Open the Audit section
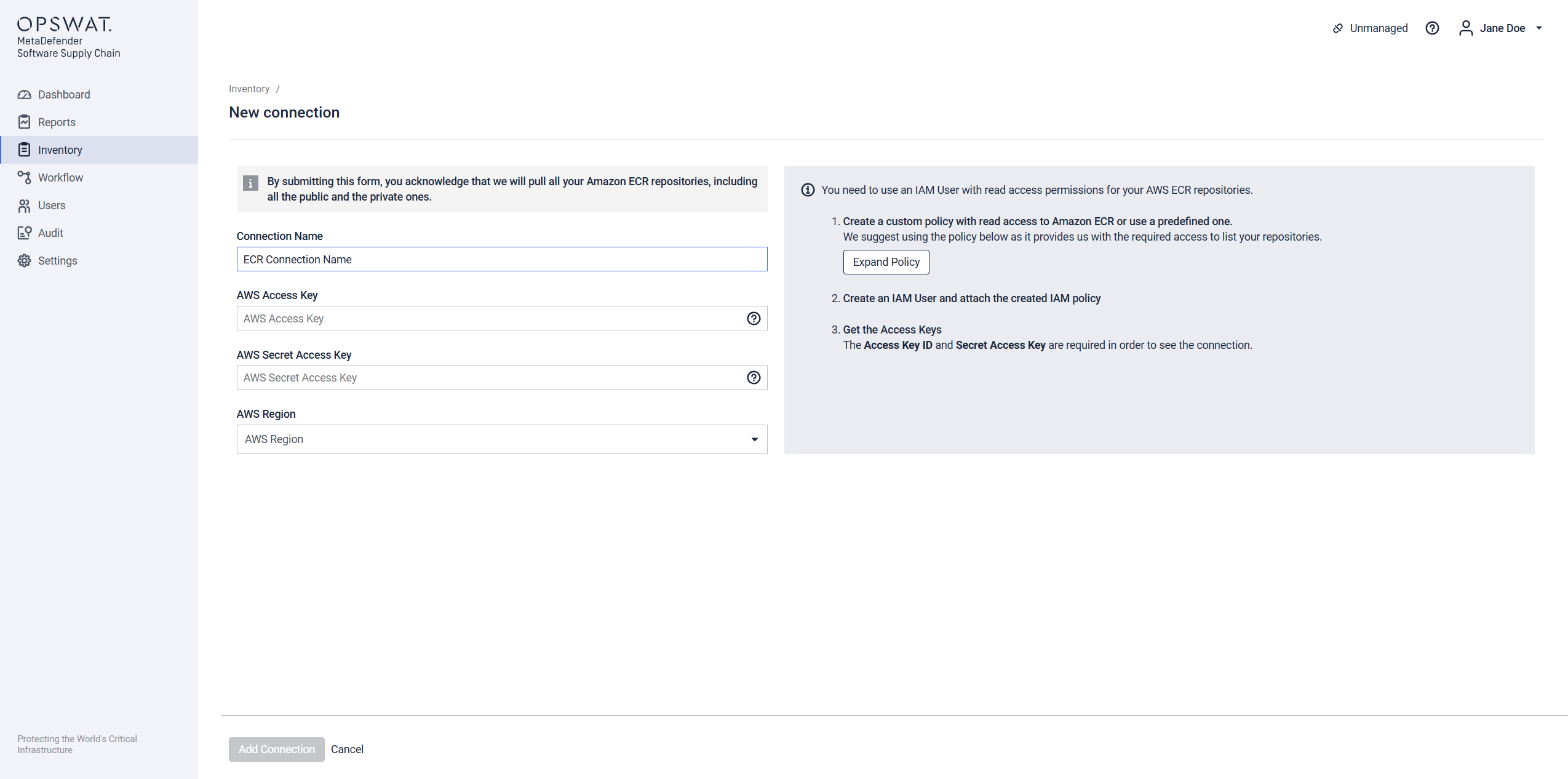The height and width of the screenshot is (779, 1568). [99, 233]
